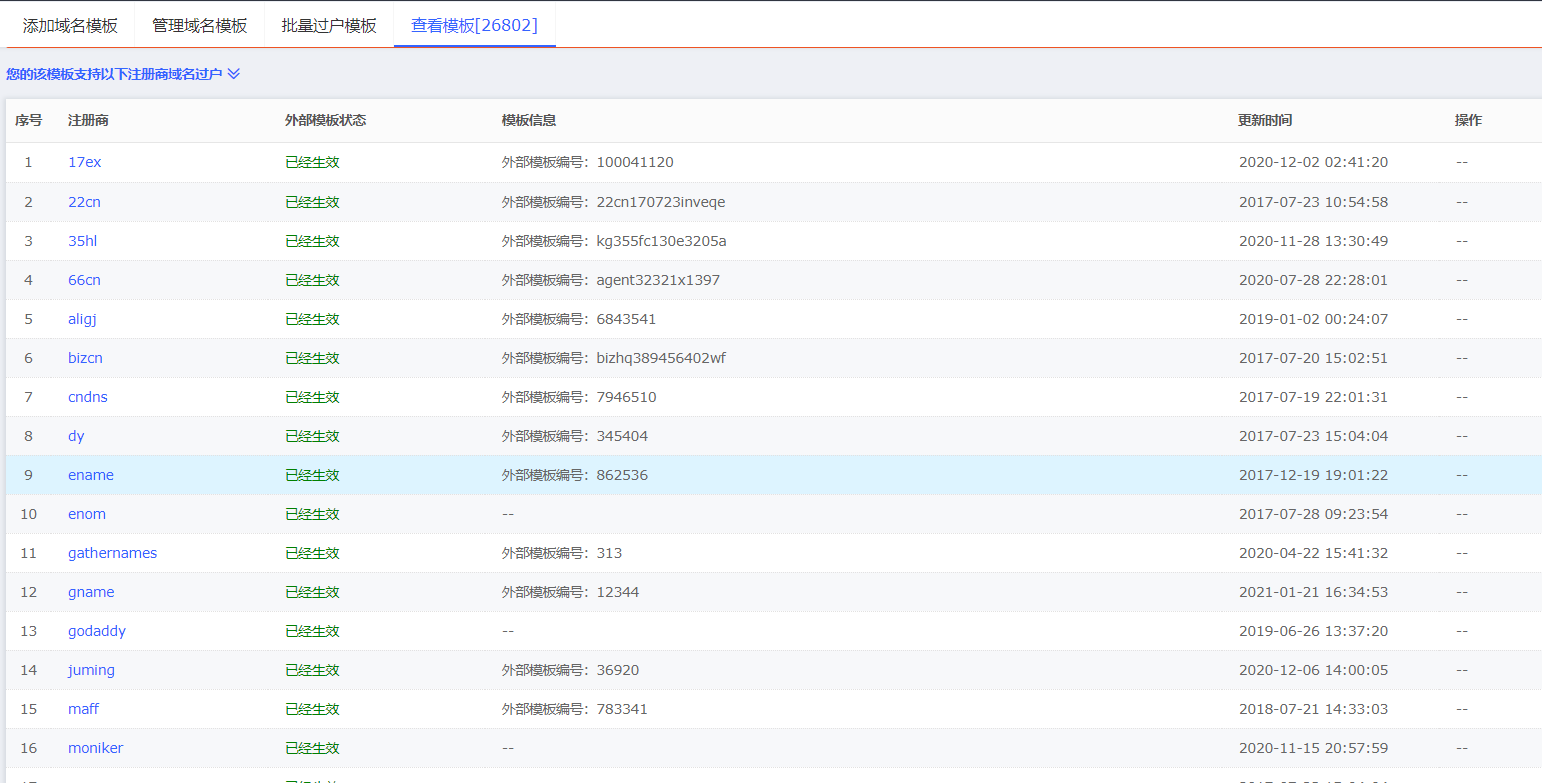Click the bizcn registrar link
This screenshot has height=783, width=1542.
click(x=85, y=358)
